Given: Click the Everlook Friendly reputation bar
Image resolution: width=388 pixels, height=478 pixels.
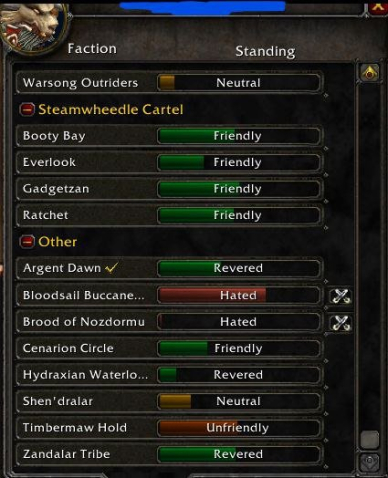Looking at the screenshot, I should [238, 162].
